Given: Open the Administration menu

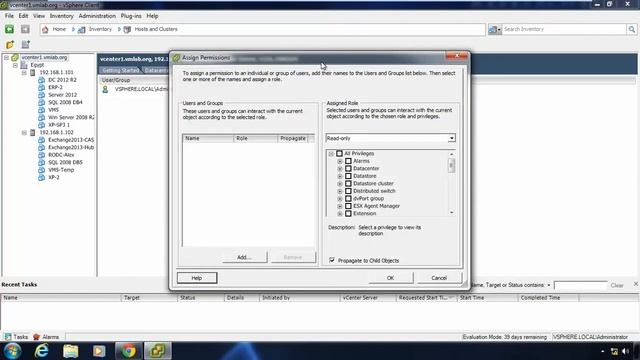Looking at the screenshot, I should point(97,16).
